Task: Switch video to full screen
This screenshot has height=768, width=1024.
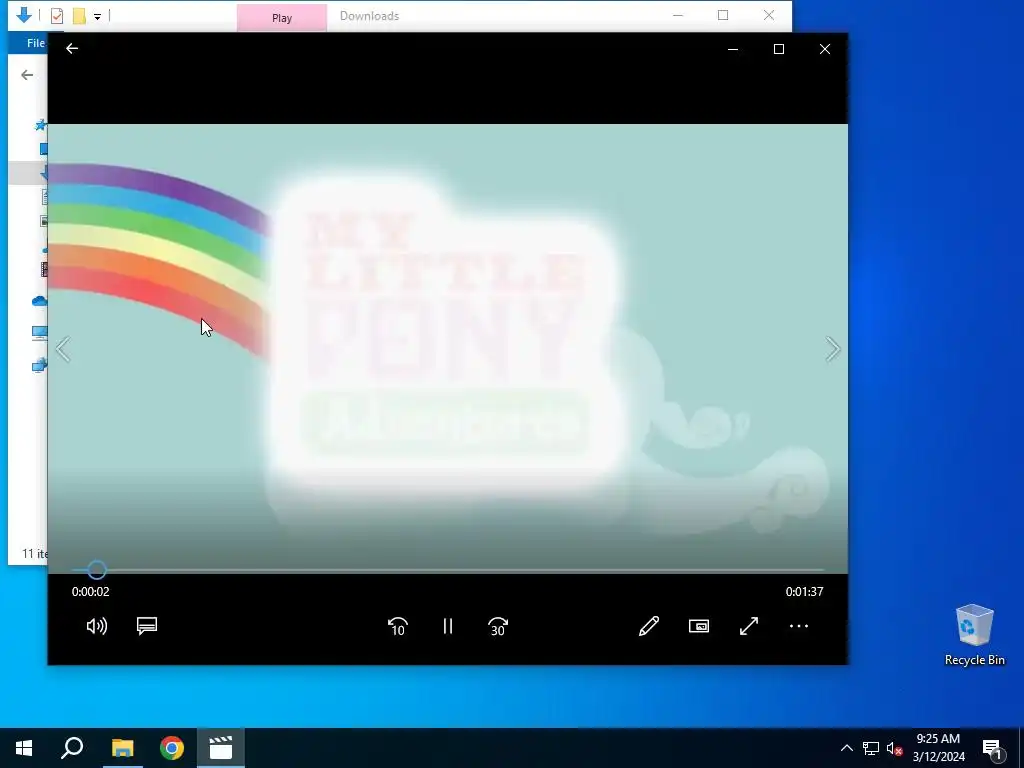Action: coord(749,626)
